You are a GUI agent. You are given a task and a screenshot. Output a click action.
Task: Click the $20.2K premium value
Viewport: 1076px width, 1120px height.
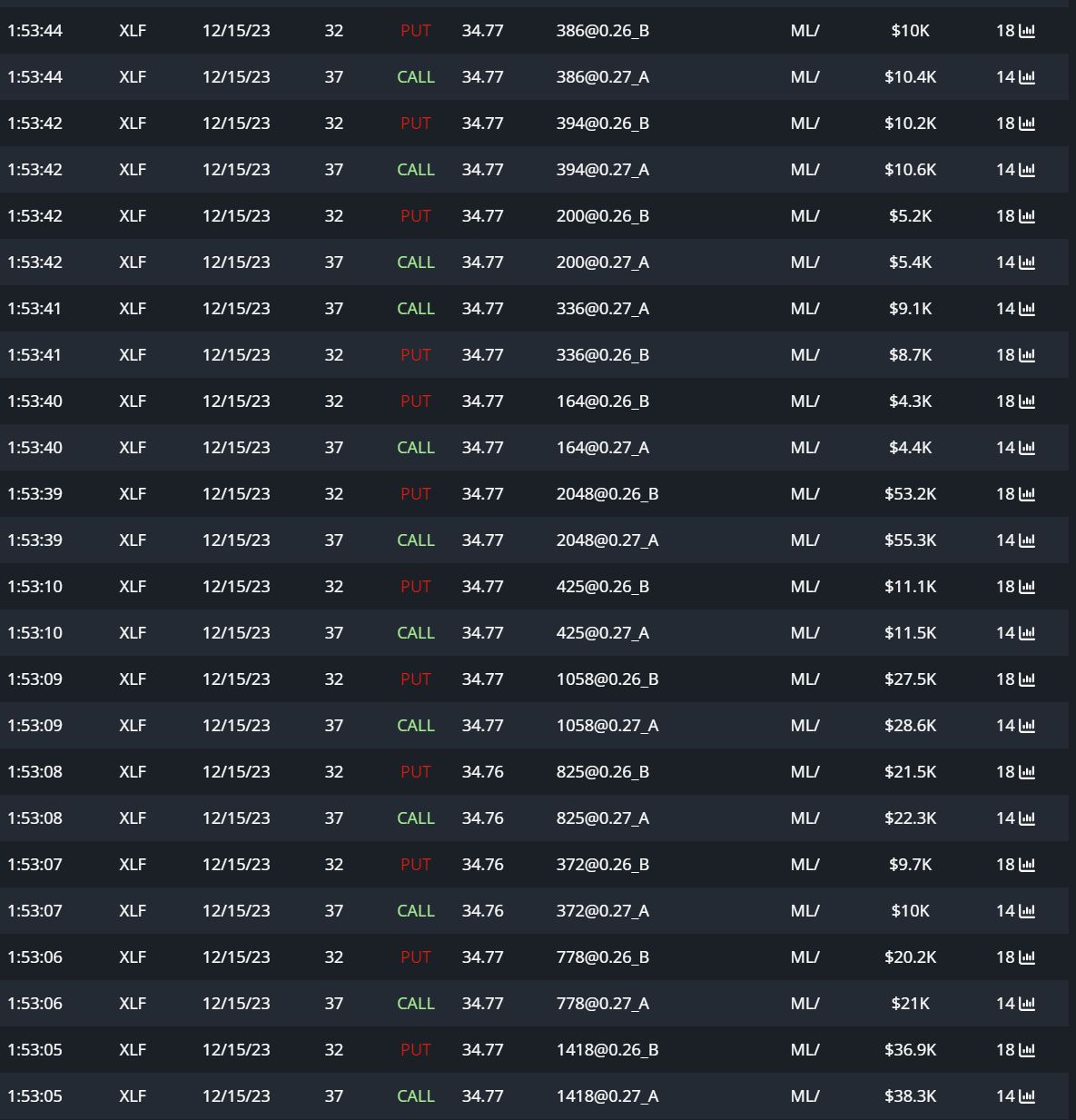click(x=911, y=957)
